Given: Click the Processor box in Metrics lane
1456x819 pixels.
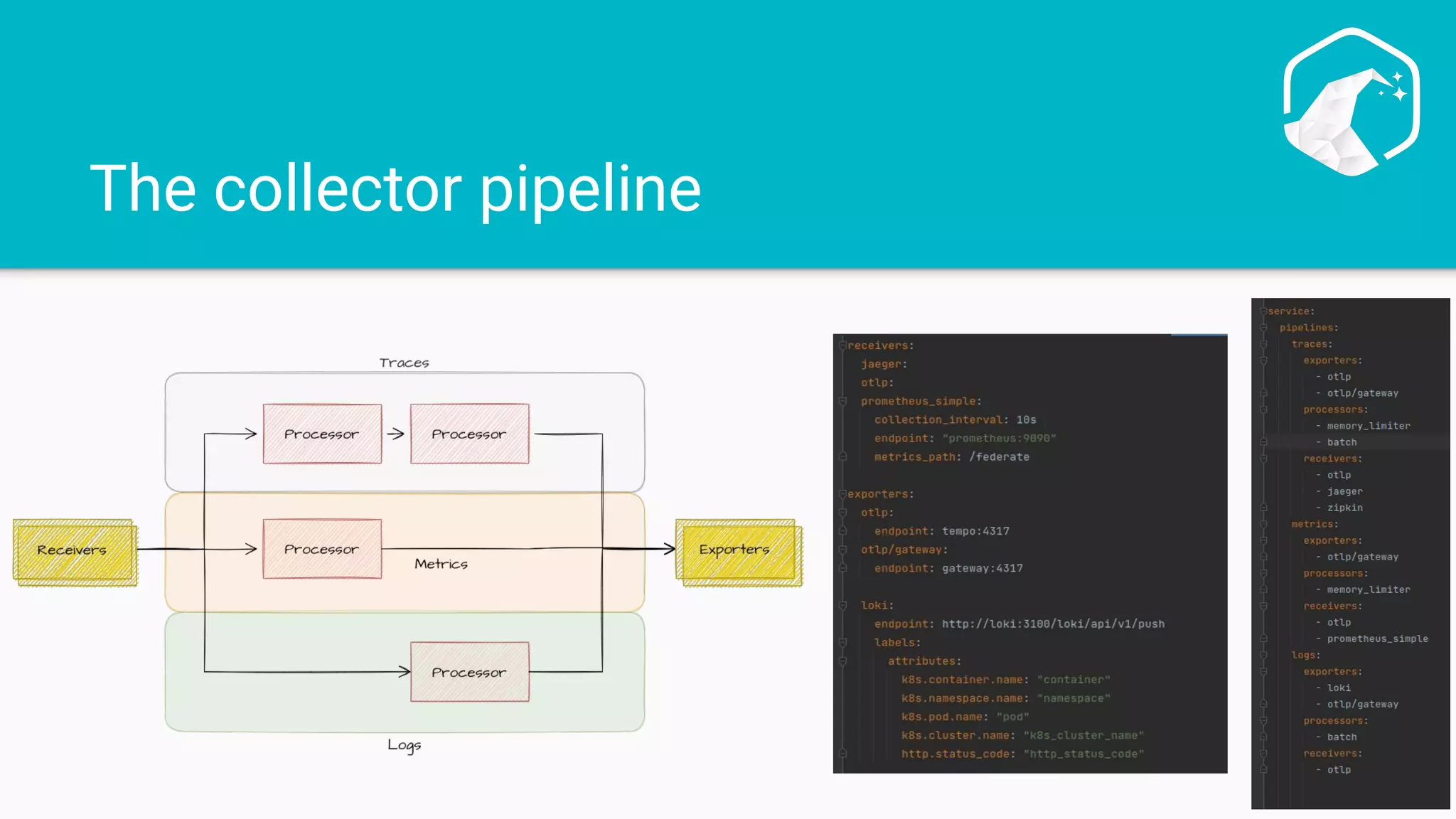Looking at the screenshot, I should [x=322, y=549].
